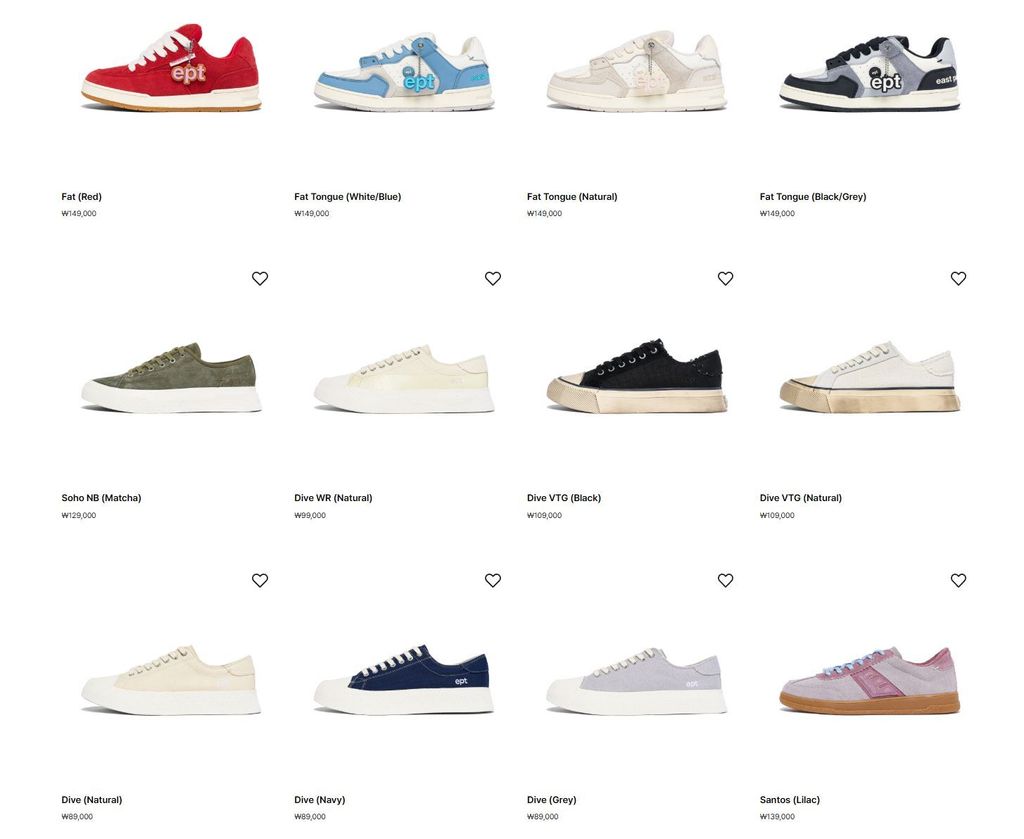Image resolution: width=1024 pixels, height=839 pixels.
Task: Add Dive VTG (Black) to wishlist
Action: point(726,278)
